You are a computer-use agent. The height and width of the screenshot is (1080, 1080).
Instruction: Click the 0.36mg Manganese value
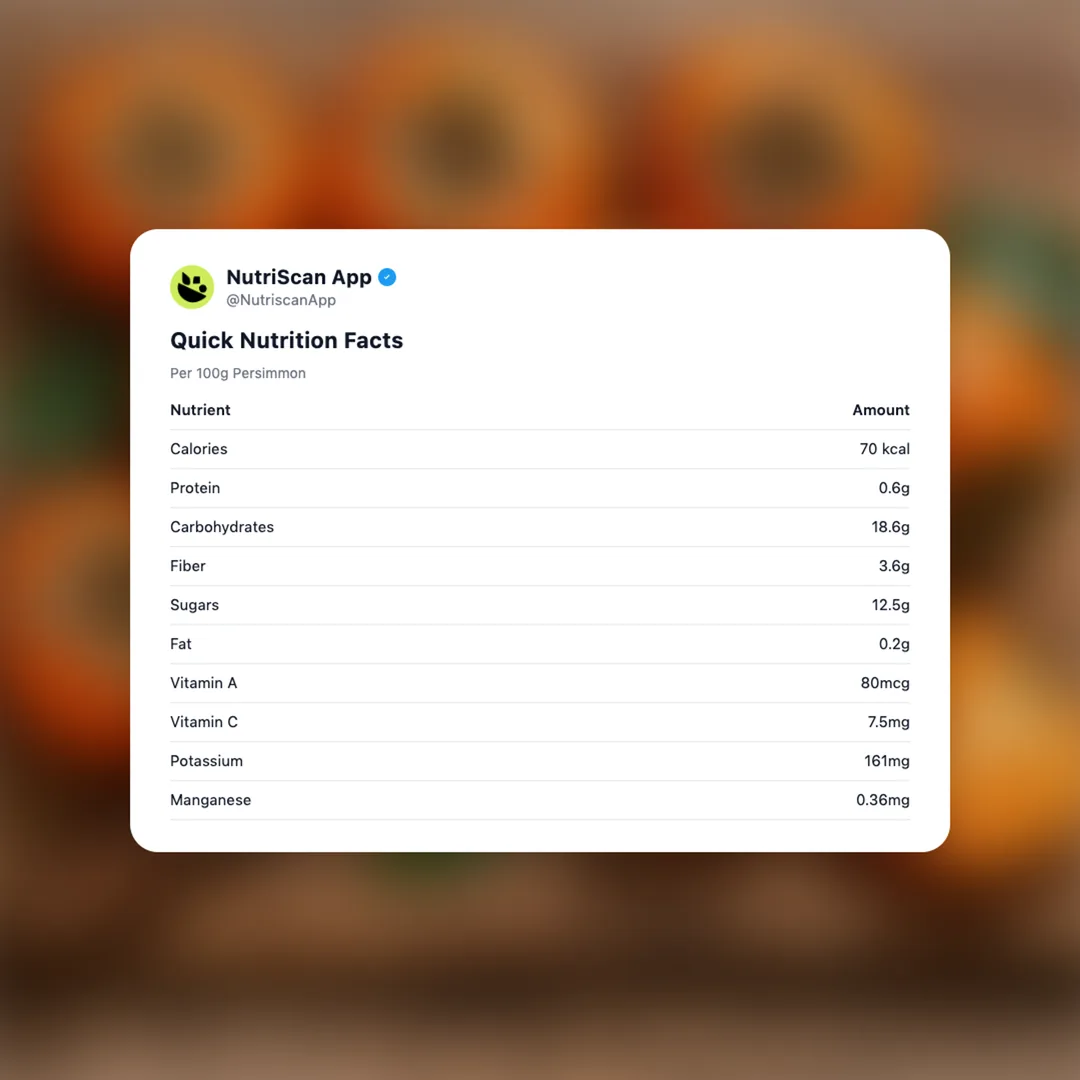point(882,800)
